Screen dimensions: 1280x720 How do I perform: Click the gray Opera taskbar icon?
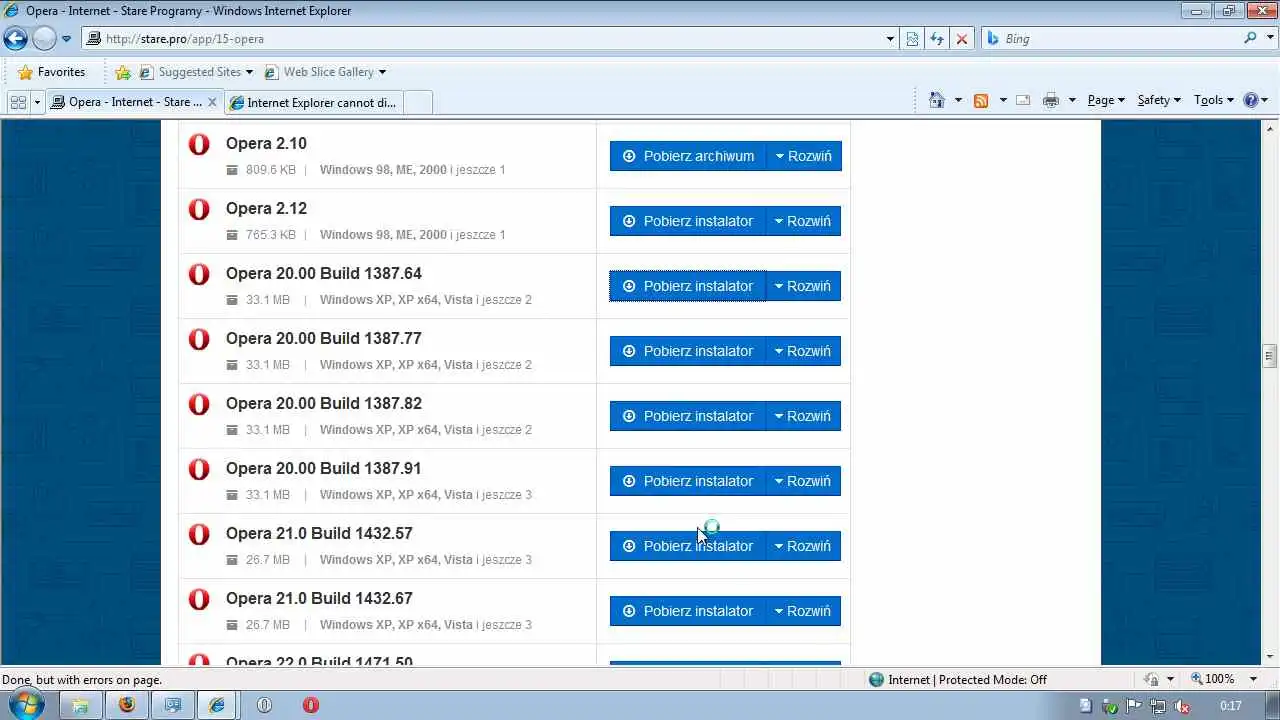point(264,705)
